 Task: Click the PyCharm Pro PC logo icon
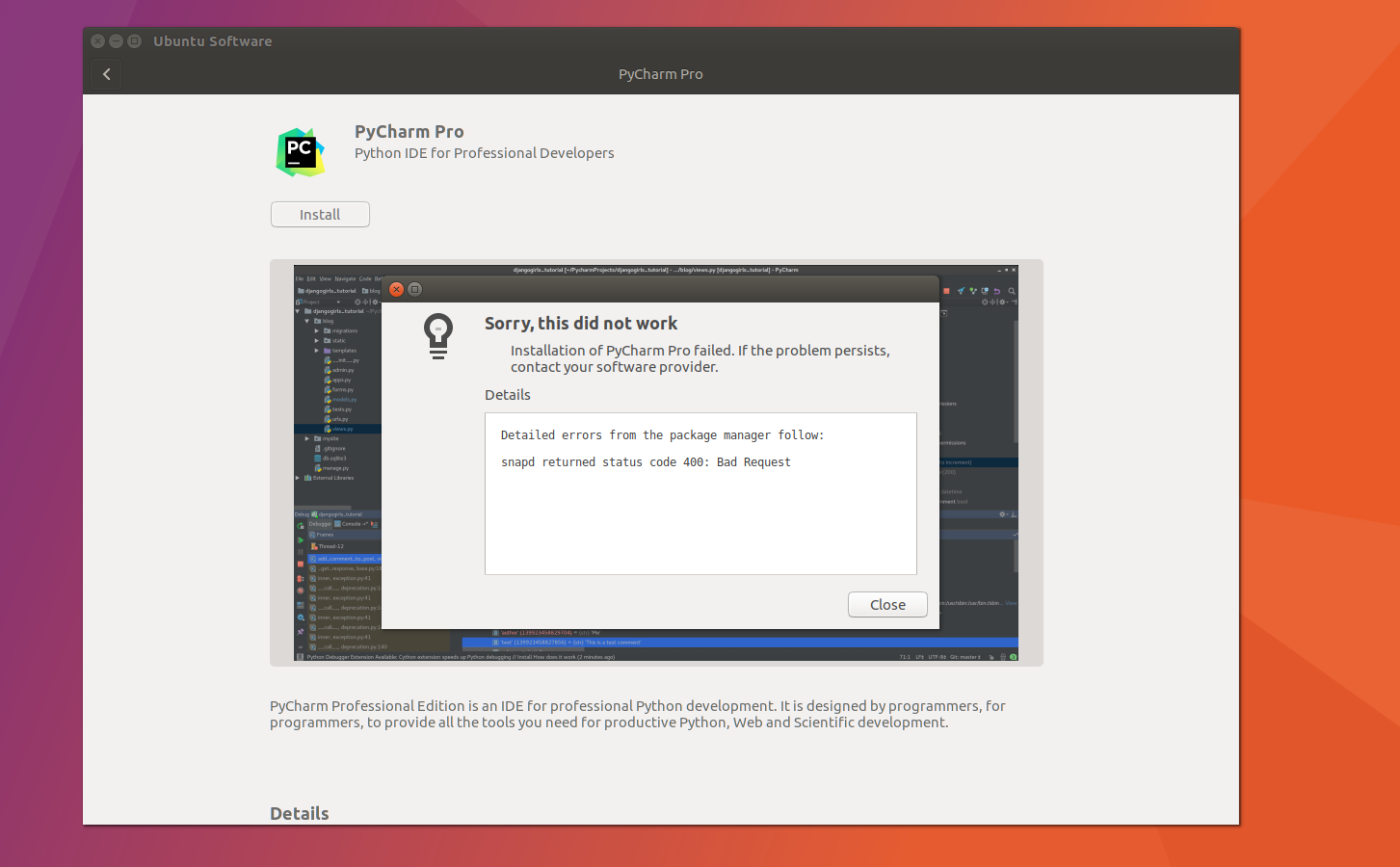tap(301, 152)
